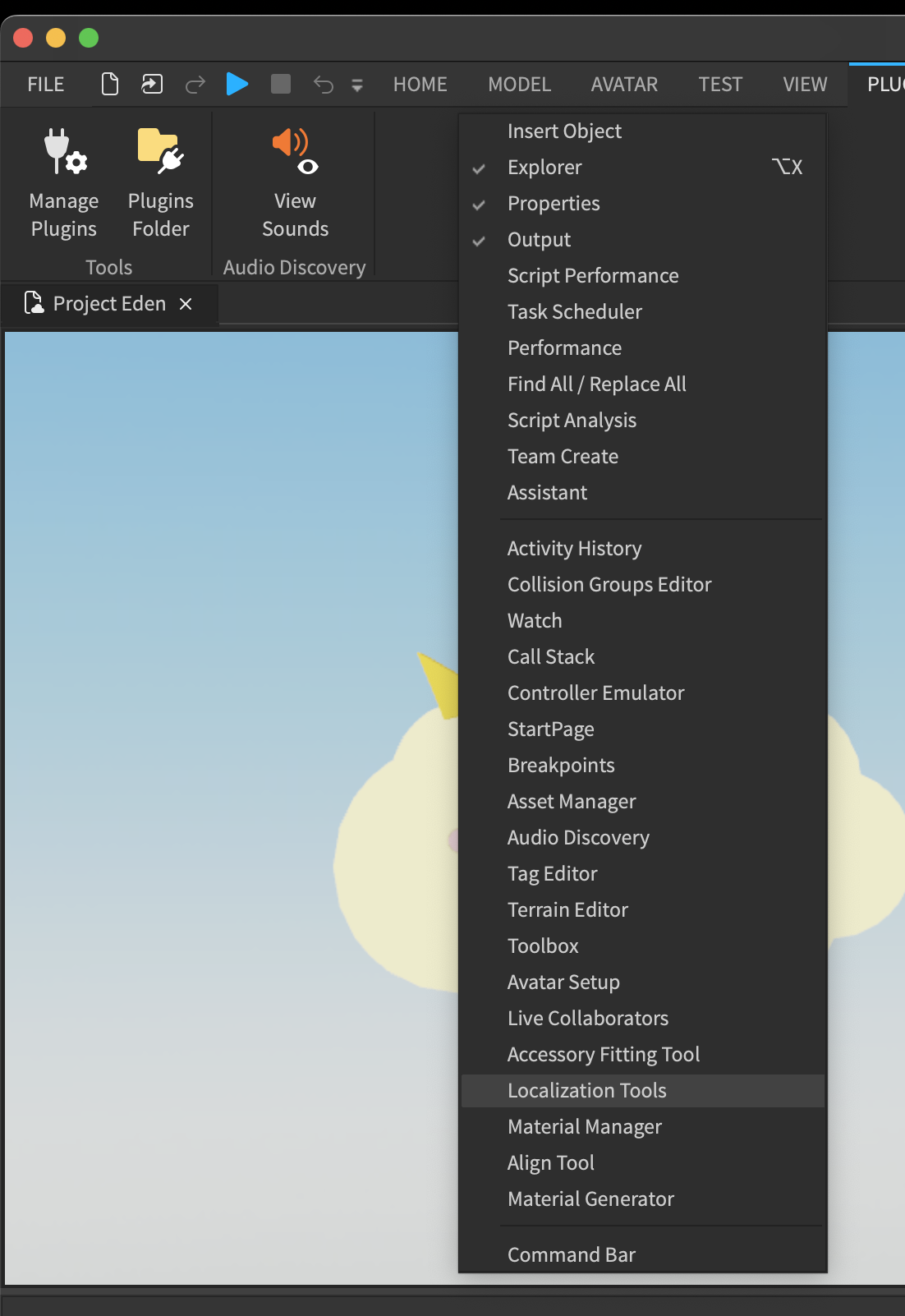Open Material Generator

(x=643, y=1199)
